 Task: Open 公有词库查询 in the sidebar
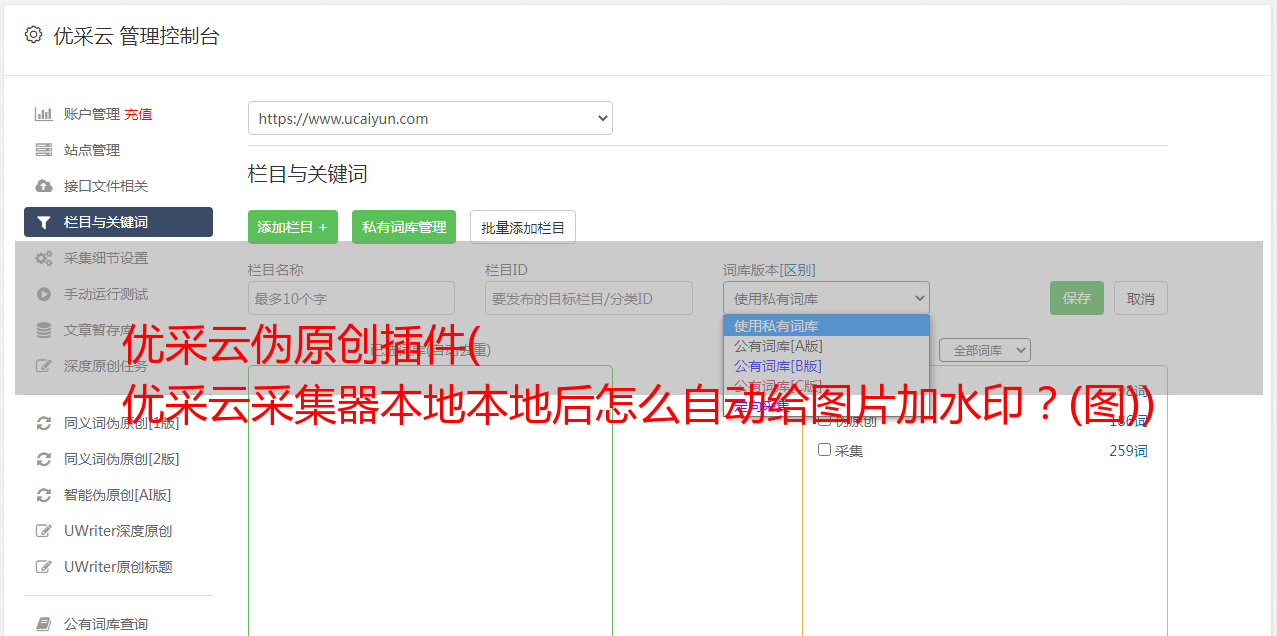[106, 624]
